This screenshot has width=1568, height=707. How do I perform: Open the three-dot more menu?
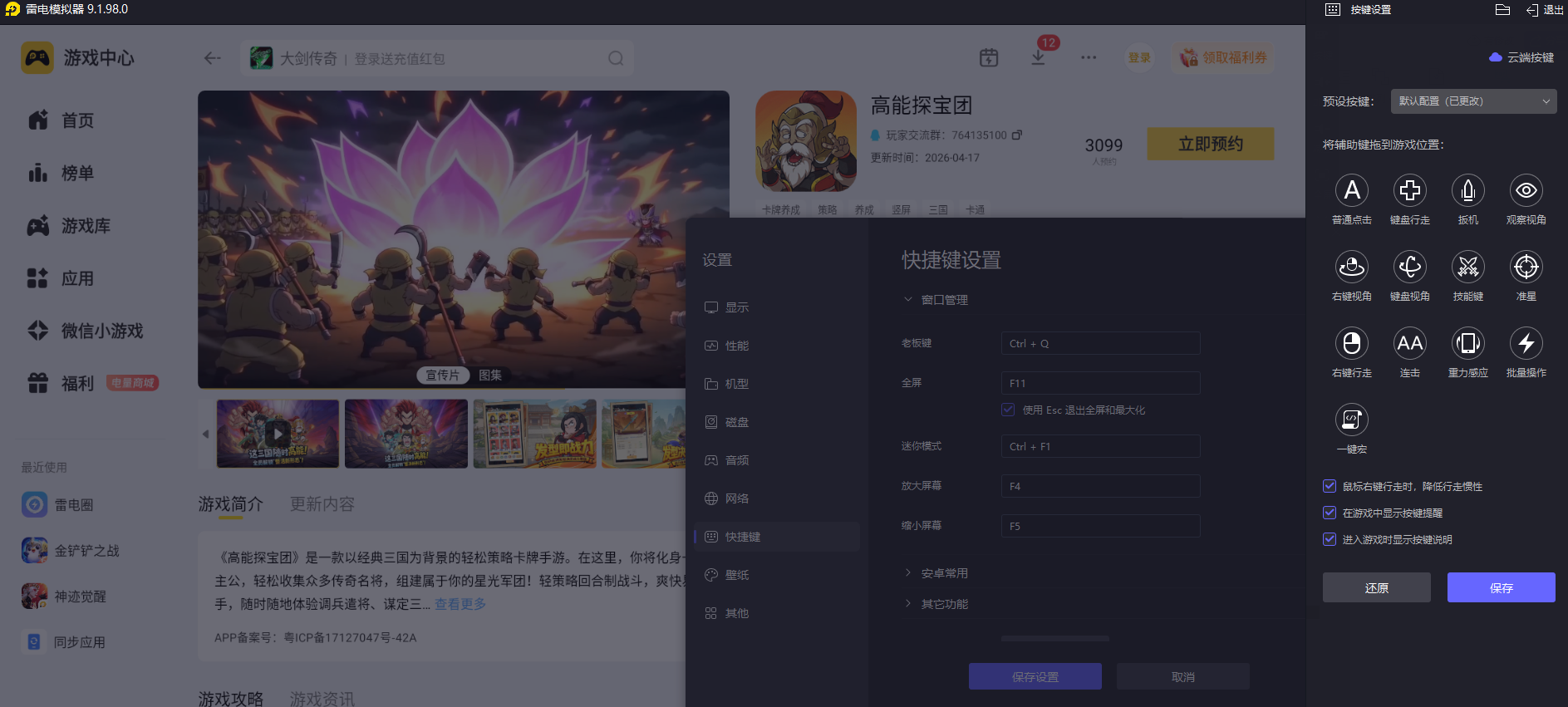pyautogui.click(x=1089, y=57)
